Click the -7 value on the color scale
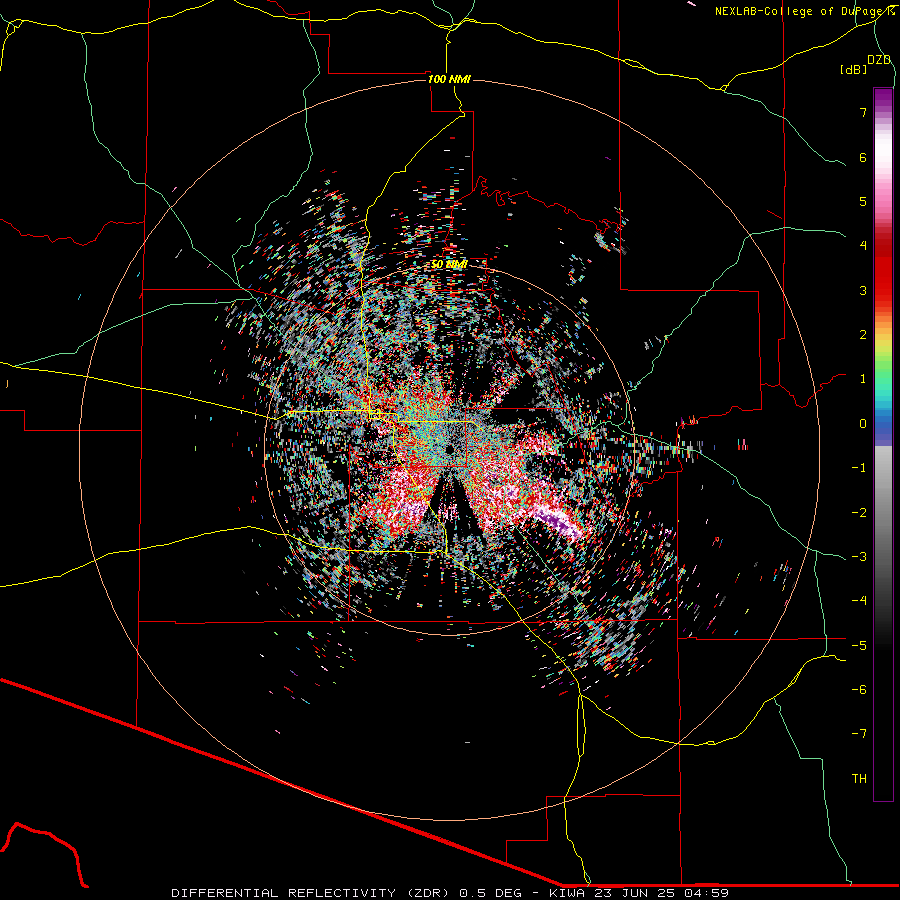 pos(859,734)
